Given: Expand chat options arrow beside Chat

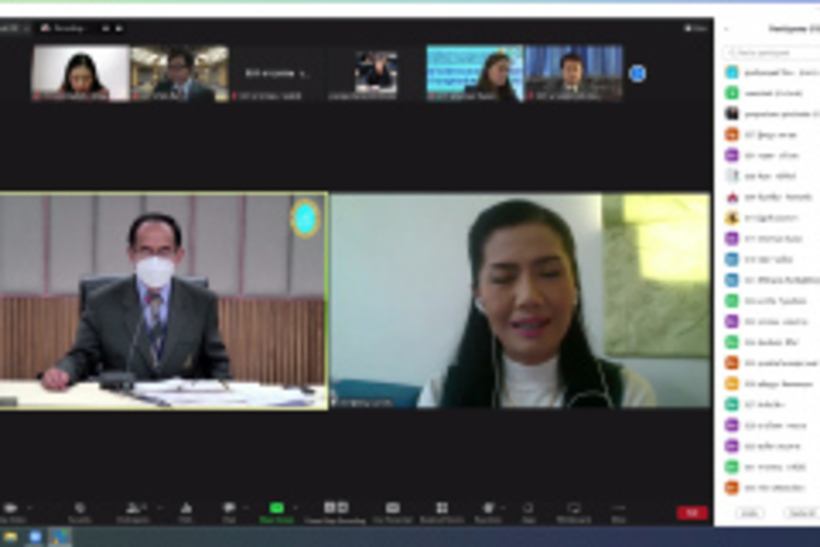Looking at the screenshot, I should pos(245,508).
